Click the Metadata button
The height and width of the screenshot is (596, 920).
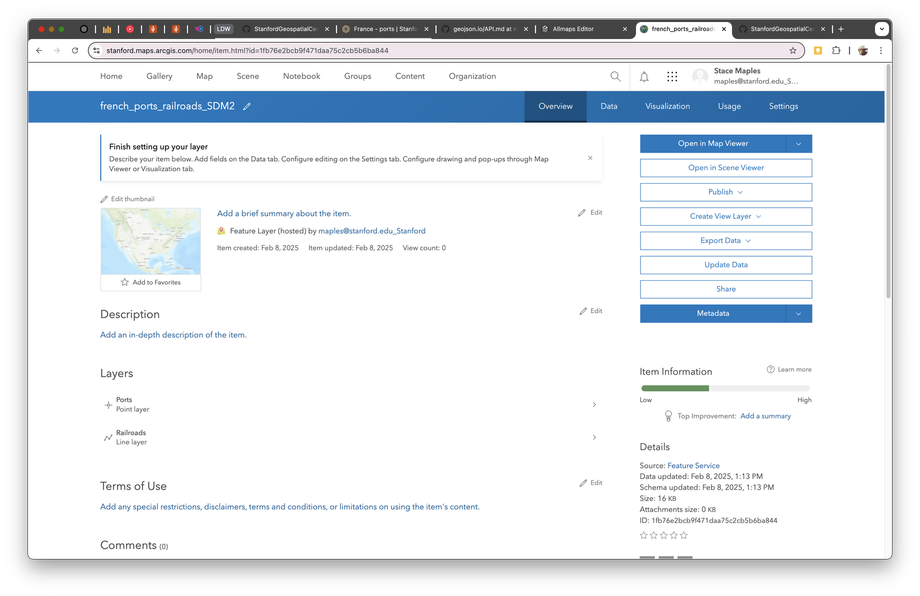pos(713,314)
